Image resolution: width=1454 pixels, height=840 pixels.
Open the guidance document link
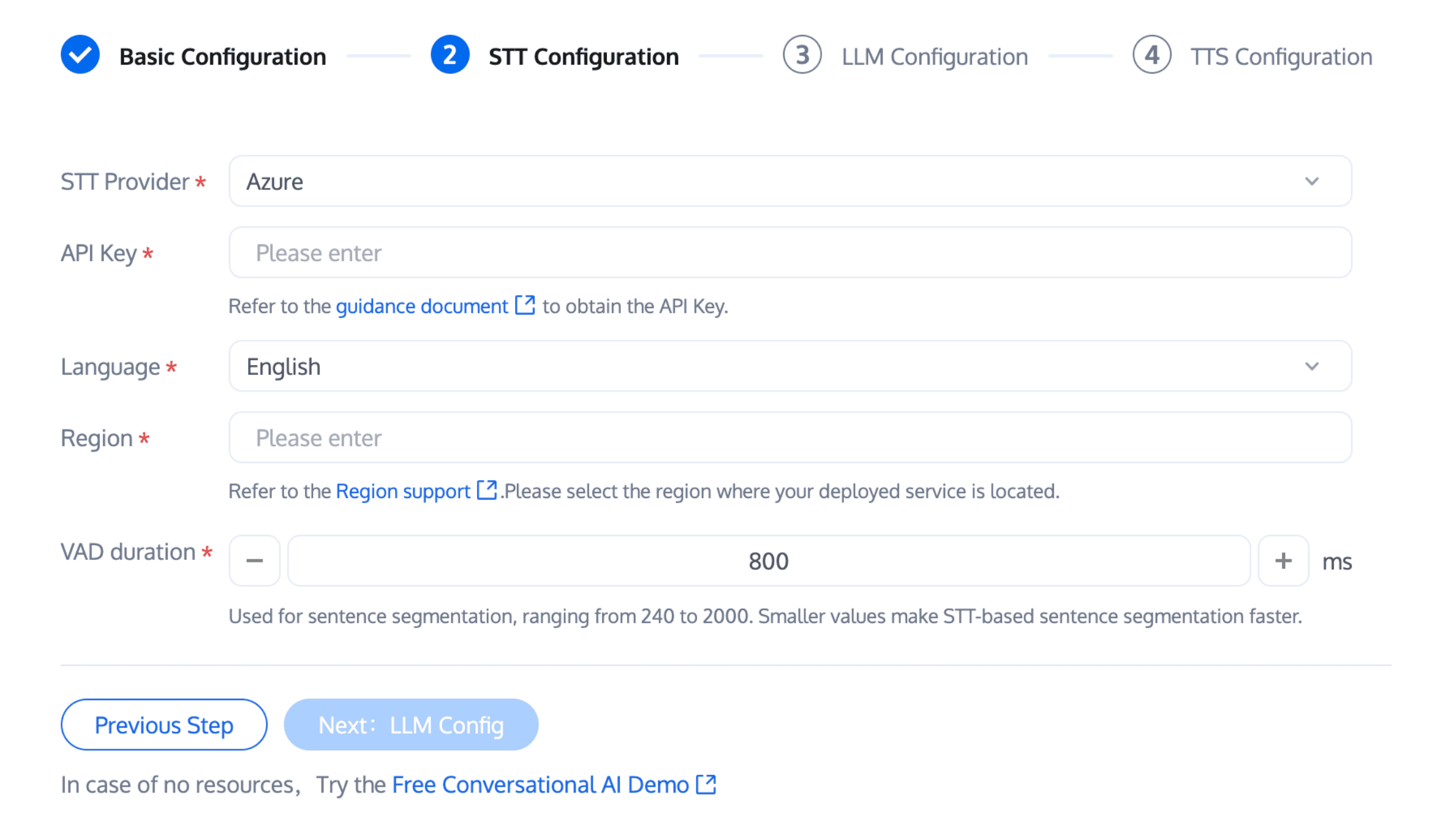click(x=422, y=306)
